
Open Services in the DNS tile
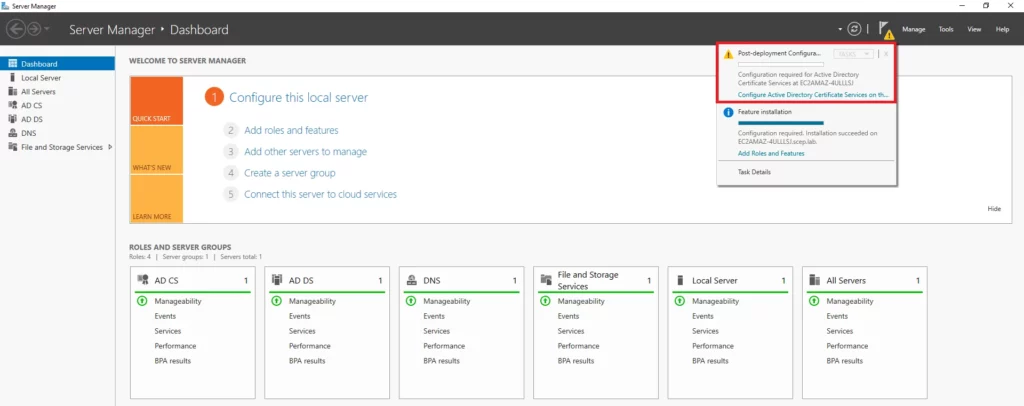[x=436, y=331]
